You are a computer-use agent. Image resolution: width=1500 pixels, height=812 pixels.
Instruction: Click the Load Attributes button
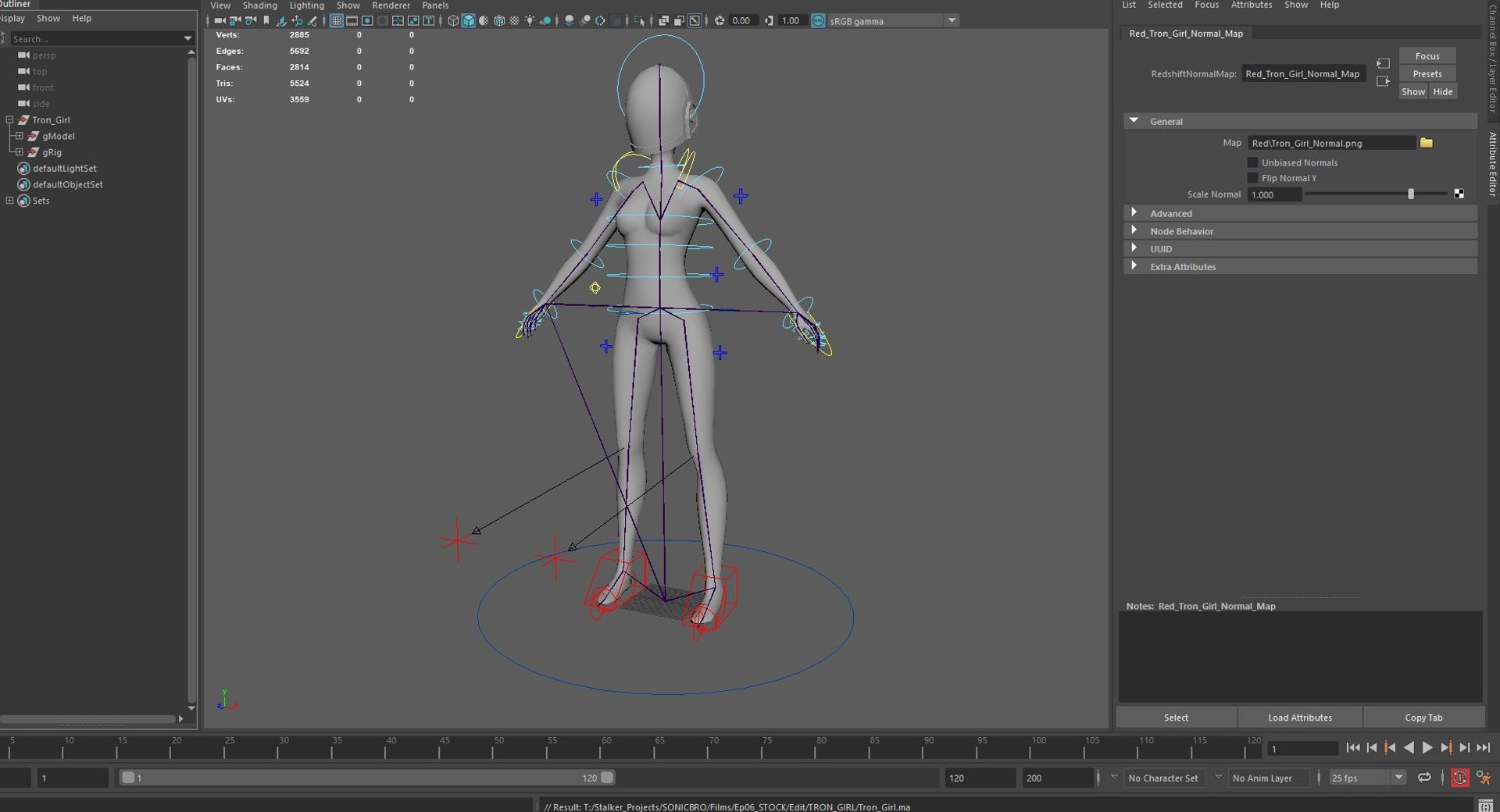click(1300, 718)
